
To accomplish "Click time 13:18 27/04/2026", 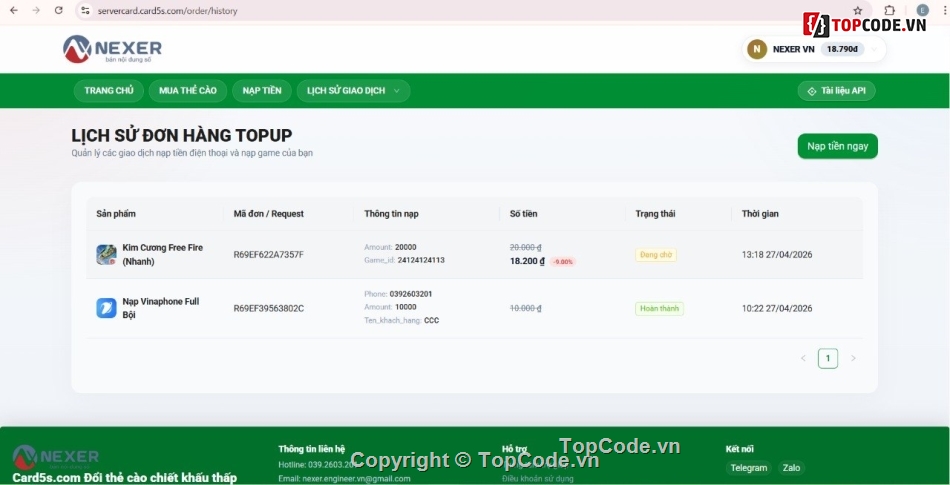I will coord(777,255).
